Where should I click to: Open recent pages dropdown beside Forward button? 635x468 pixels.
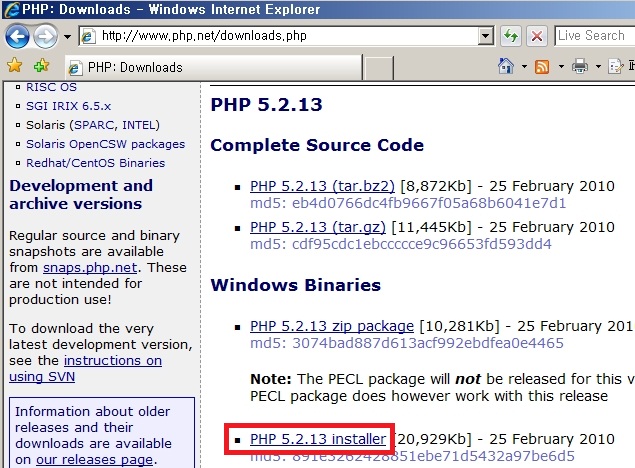pyautogui.click(x=67, y=37)
